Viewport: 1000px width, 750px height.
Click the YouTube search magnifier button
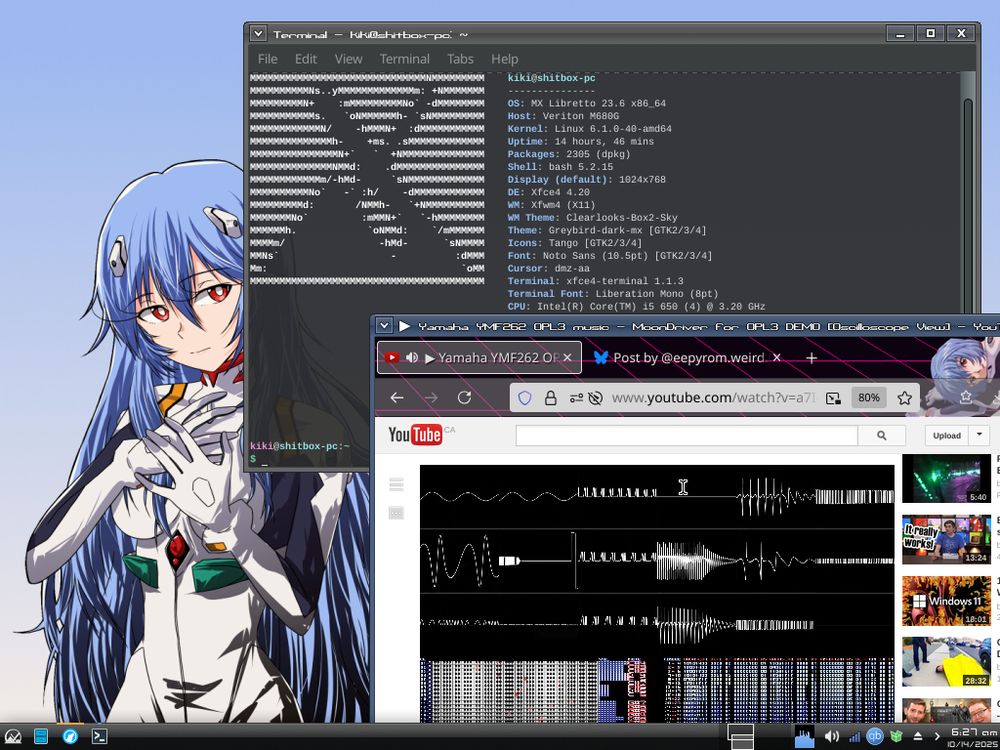[881, 436]
